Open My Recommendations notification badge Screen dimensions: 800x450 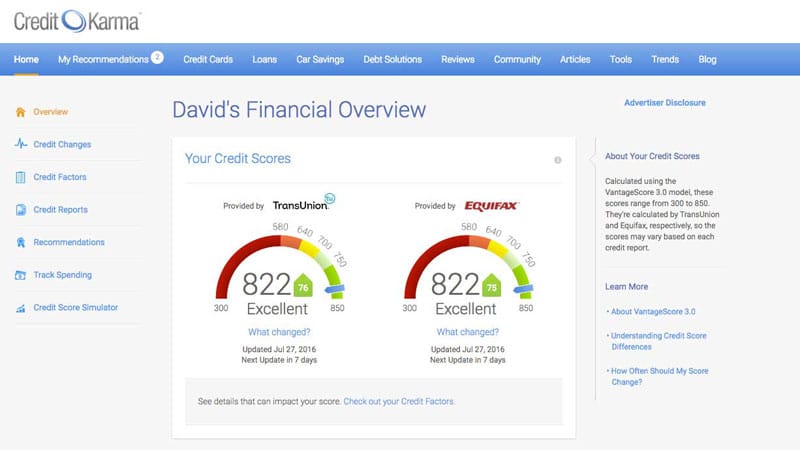[x=157, y=58]
